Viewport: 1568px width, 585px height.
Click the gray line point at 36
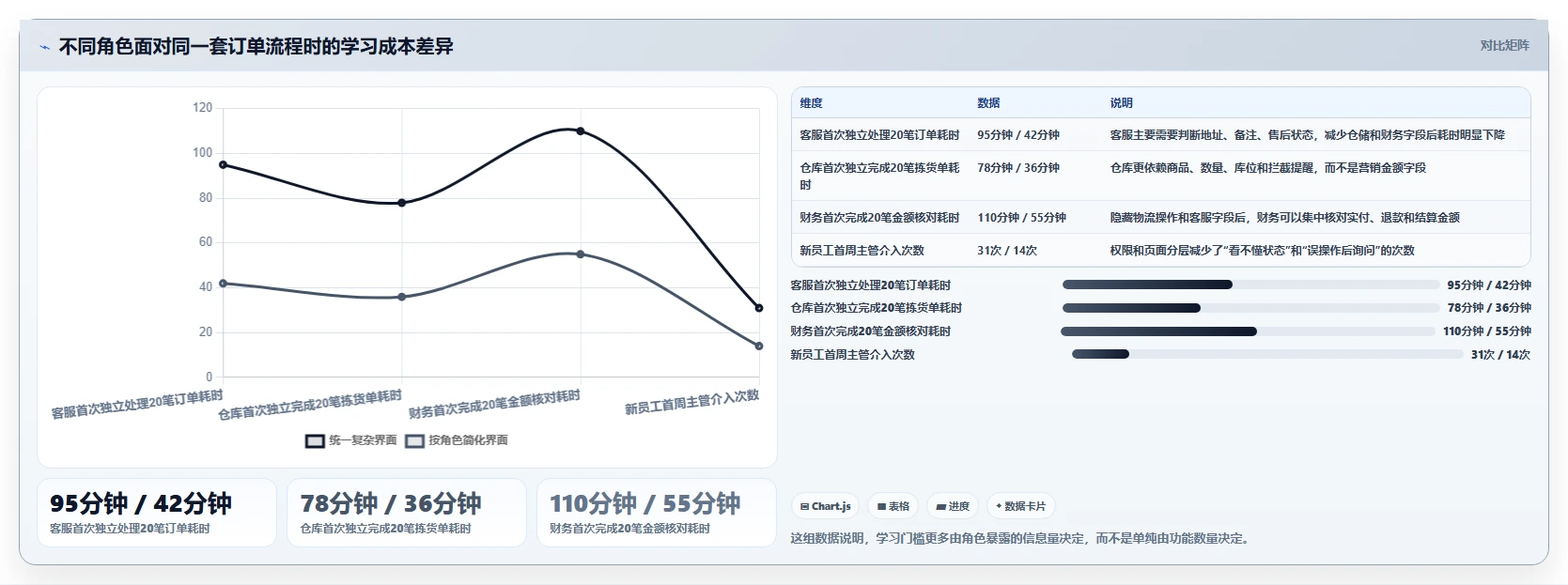(402, 297)
